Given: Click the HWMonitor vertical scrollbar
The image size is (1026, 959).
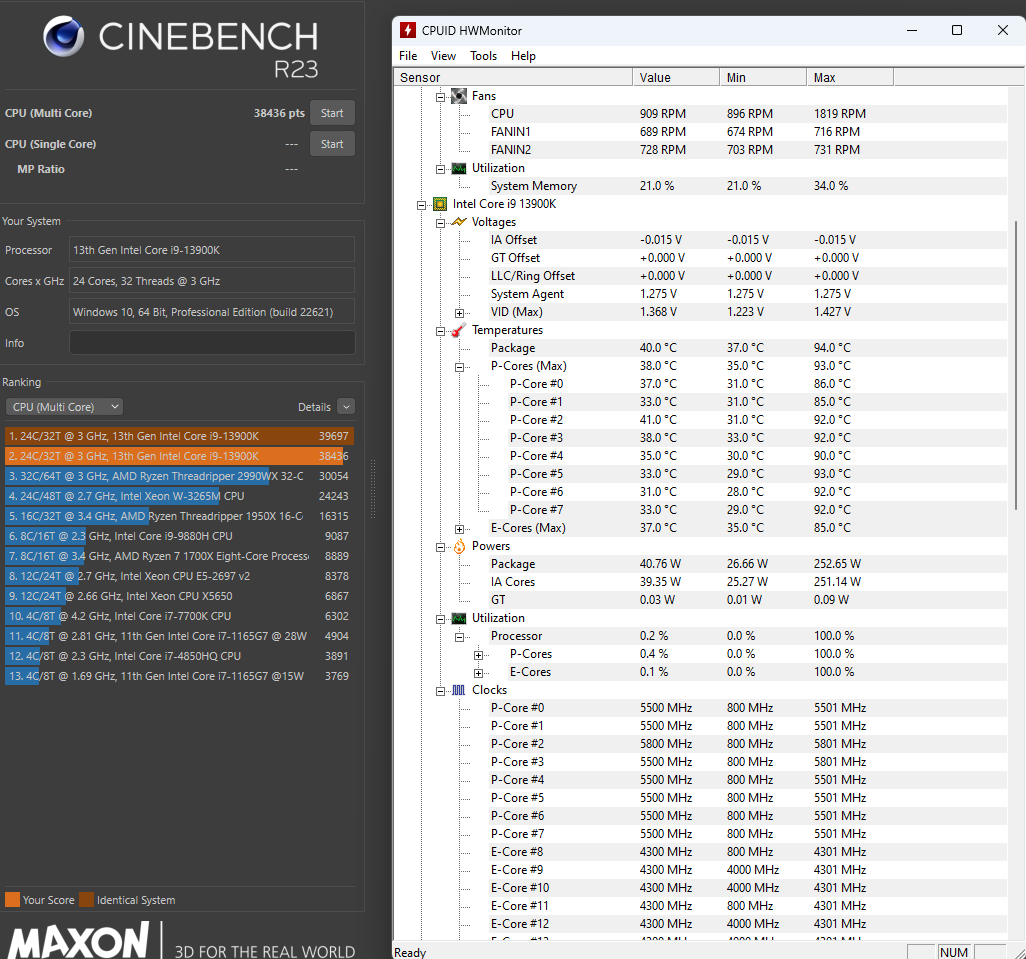Looking at the screenshot, I should [1016, 365].
